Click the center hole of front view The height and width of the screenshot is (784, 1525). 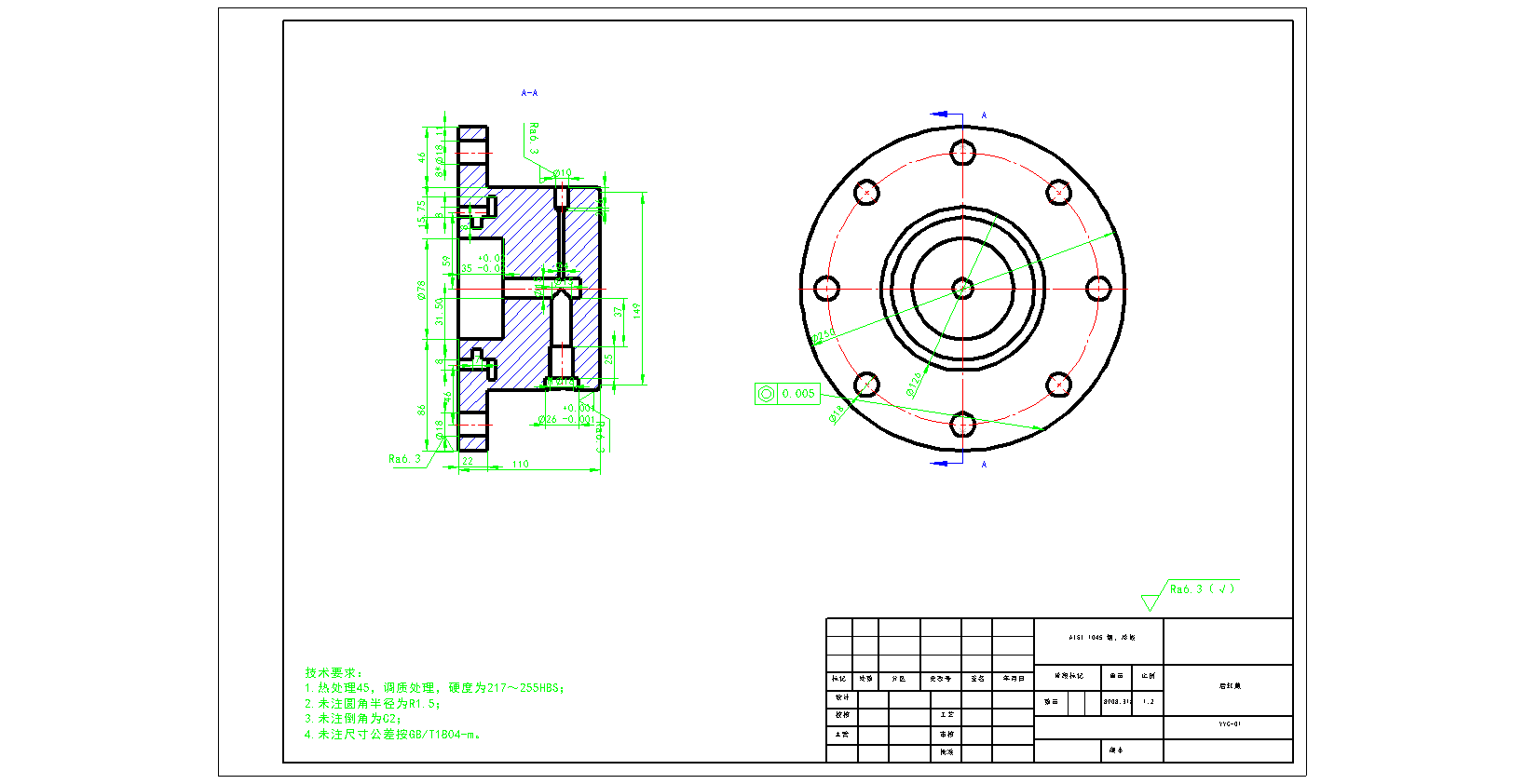(x=962, y=289)
